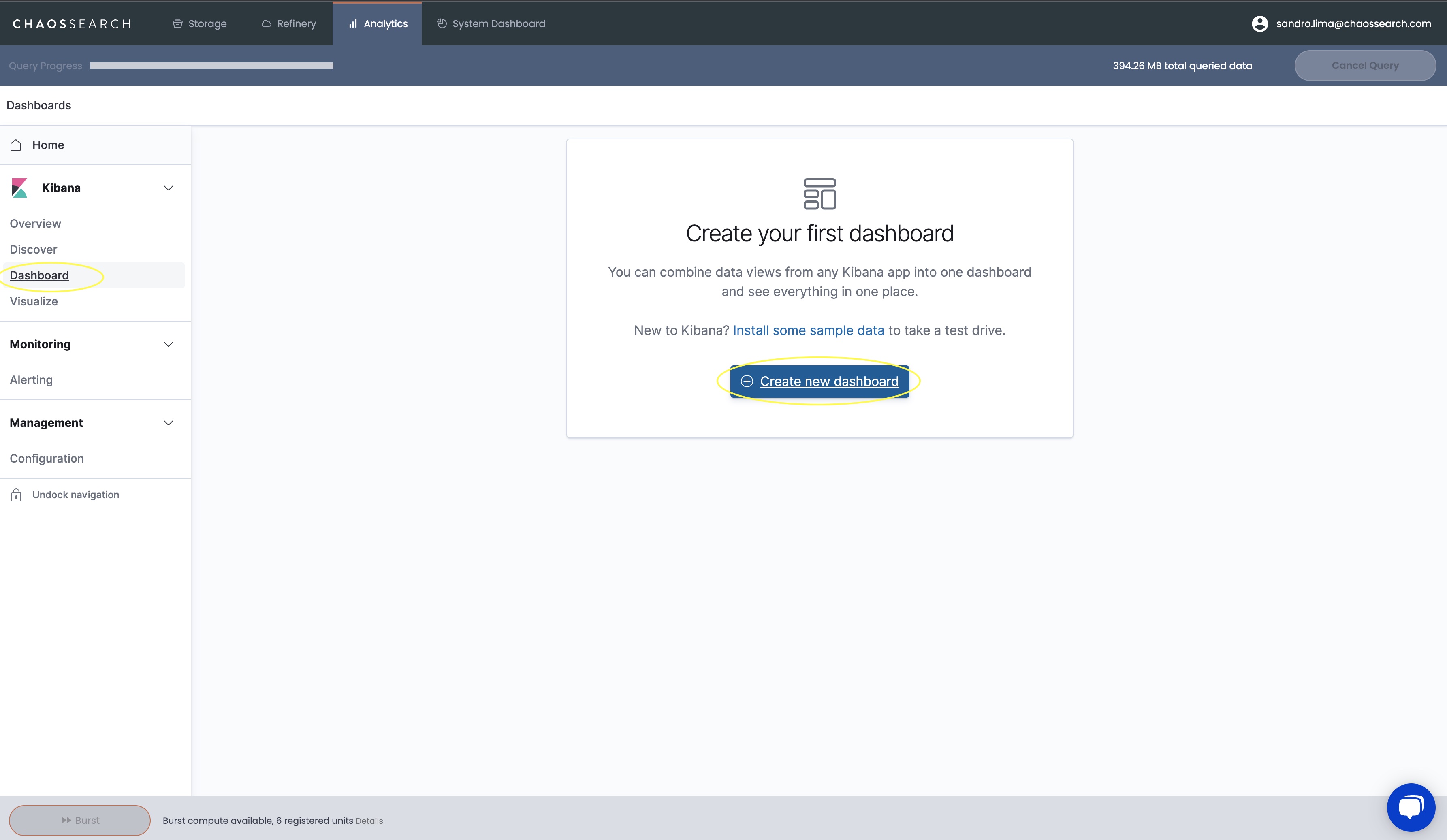Click the ChaosSearch logo
1447x840 pixels.
pyautogui.click(x=72, y=23)
